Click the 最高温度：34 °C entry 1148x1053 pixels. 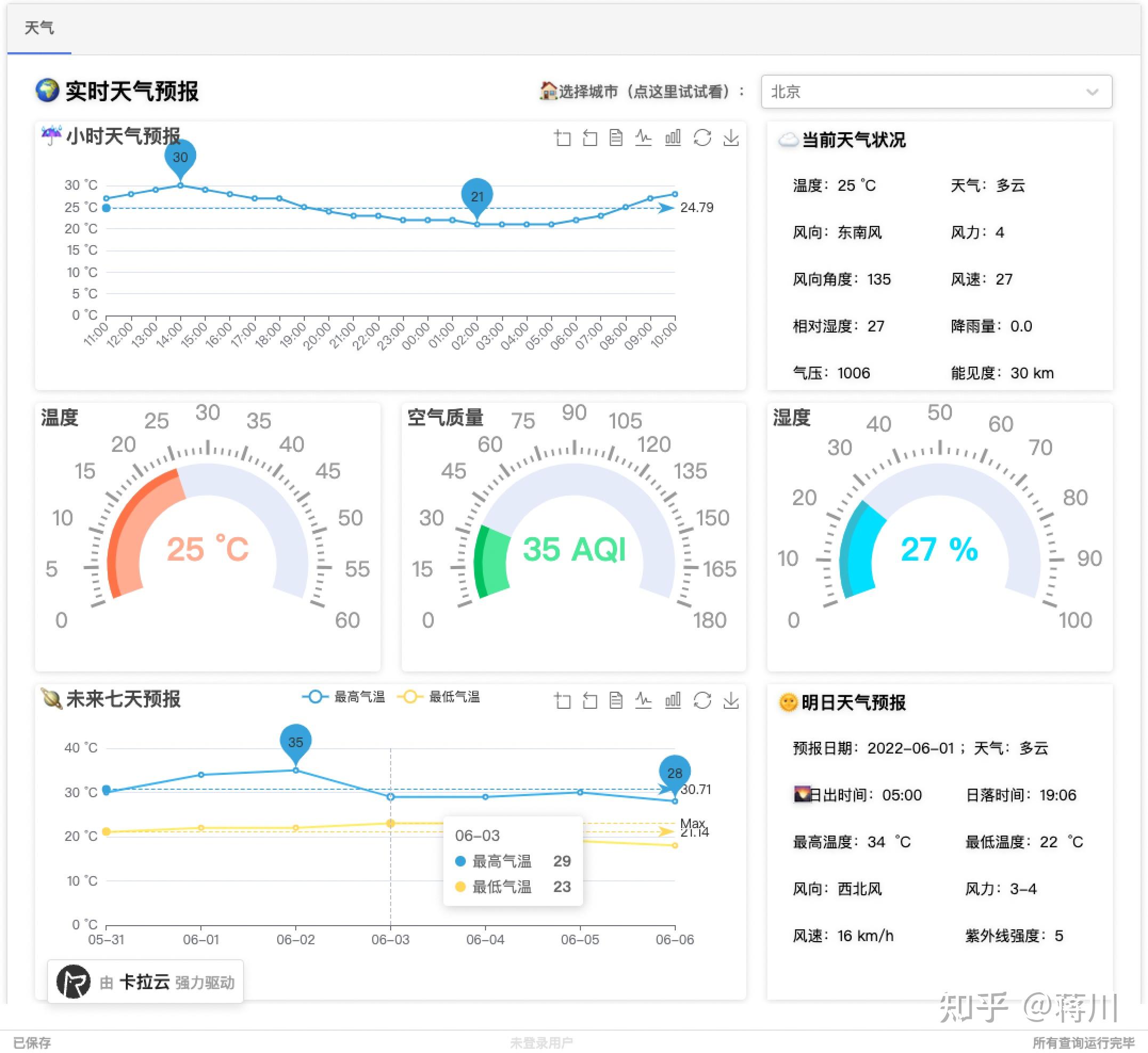(x=852, y=842)
